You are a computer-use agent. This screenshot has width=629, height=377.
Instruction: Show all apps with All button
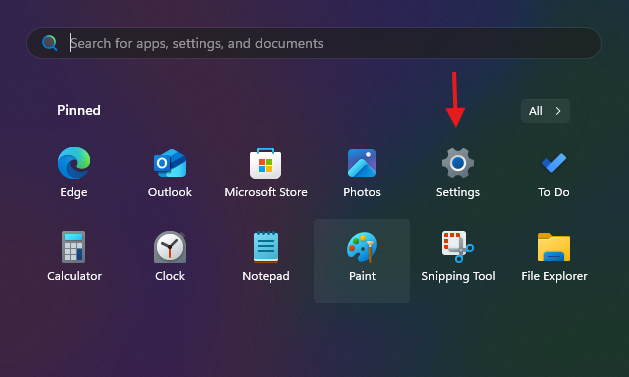click(x=545, y=111)
